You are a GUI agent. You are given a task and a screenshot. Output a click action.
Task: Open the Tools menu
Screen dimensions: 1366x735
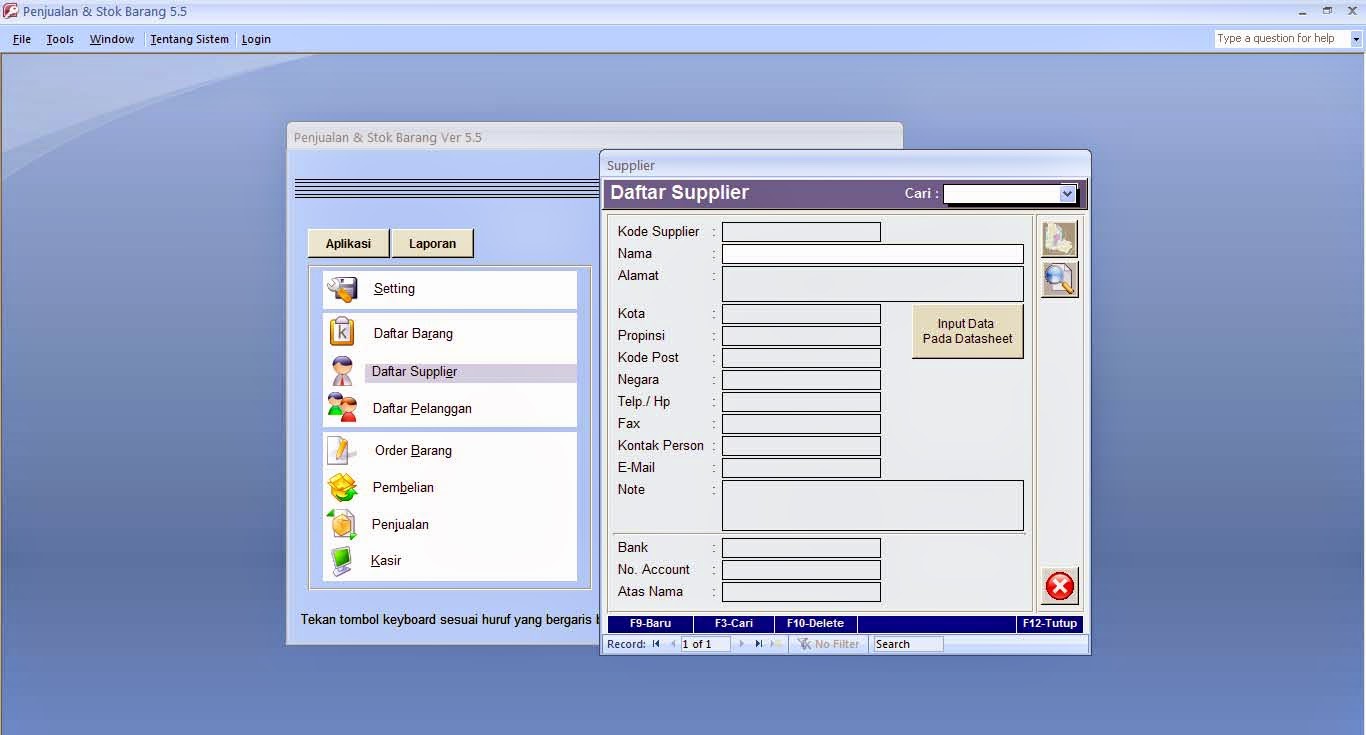60,39
